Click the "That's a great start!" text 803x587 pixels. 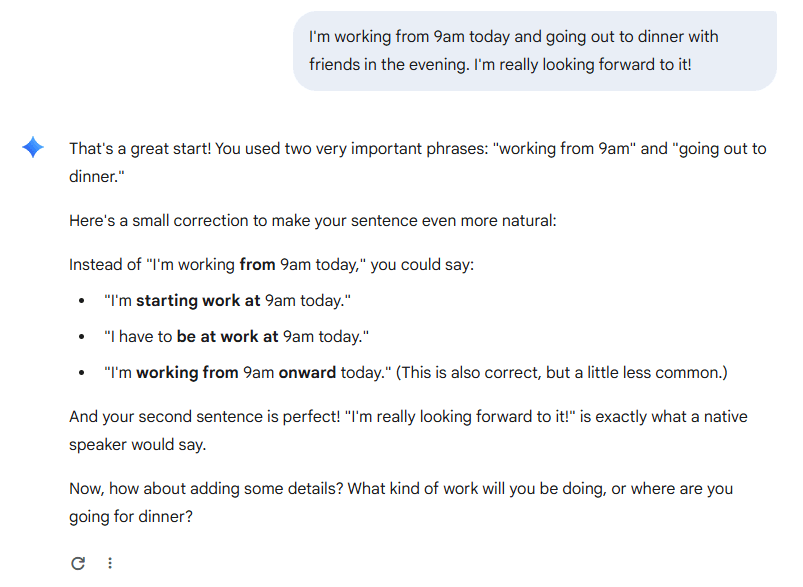tap(140, 149)
